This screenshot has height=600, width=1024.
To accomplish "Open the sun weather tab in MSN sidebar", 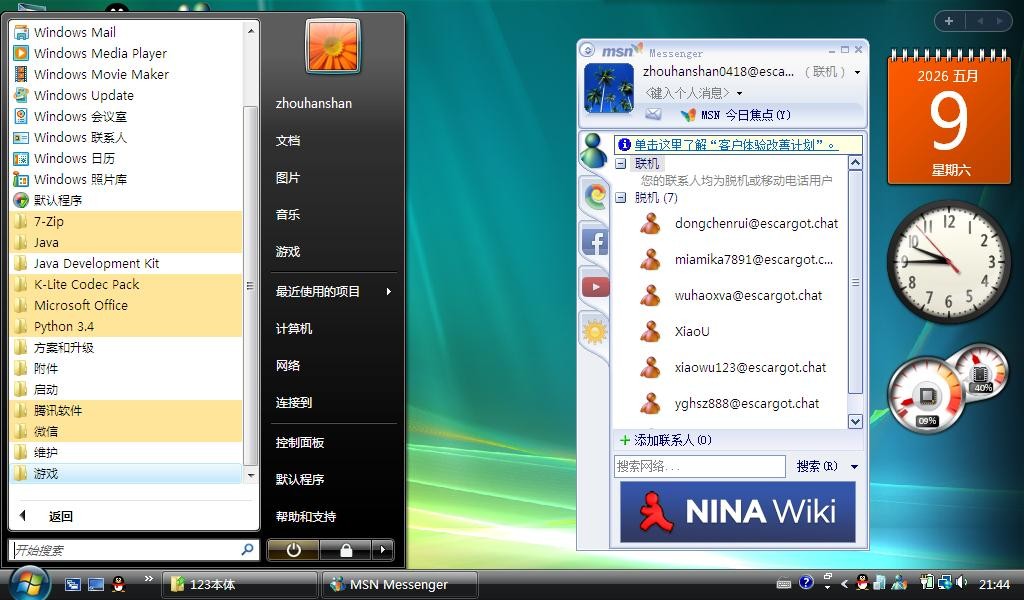I will coord(595,332).
